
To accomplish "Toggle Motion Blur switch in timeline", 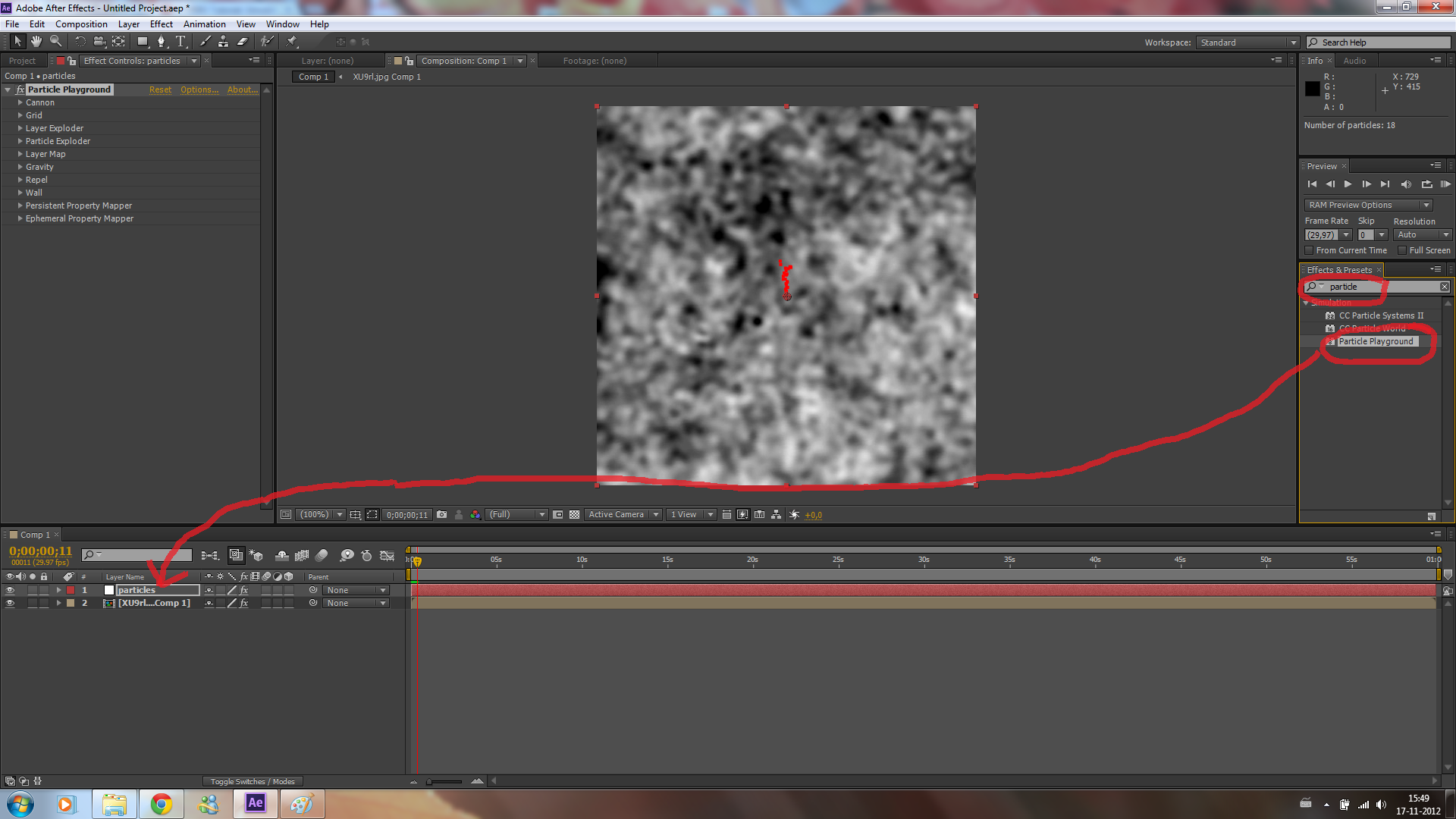I will pos(322,556).
